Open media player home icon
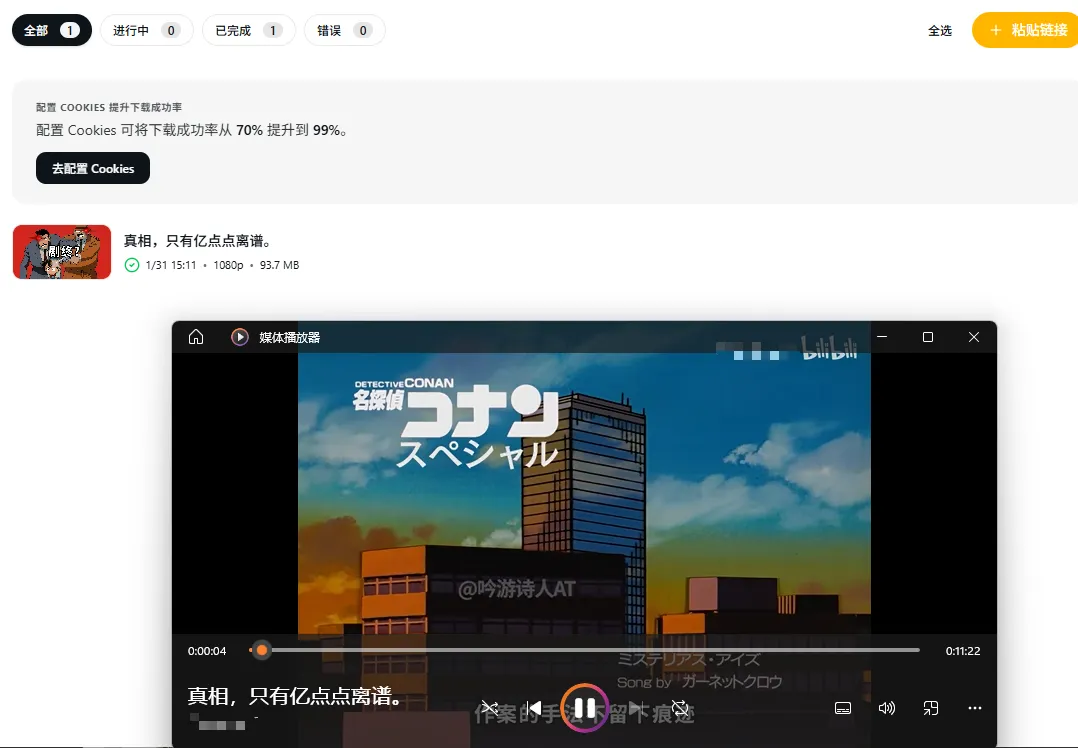This screenshot has width=1078, height=748. [x=196, y=337]
